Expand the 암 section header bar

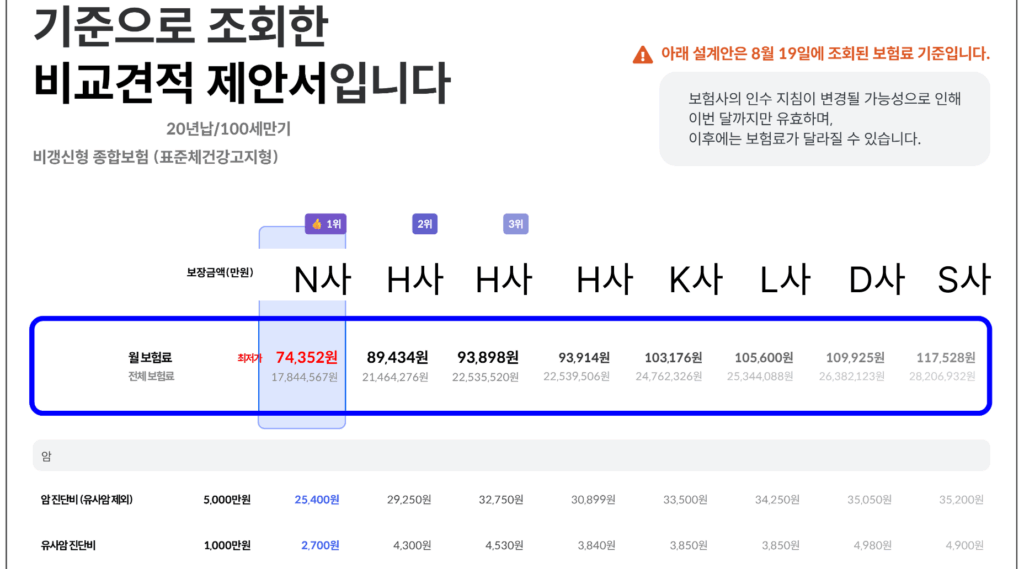click(x=511, y=455)
